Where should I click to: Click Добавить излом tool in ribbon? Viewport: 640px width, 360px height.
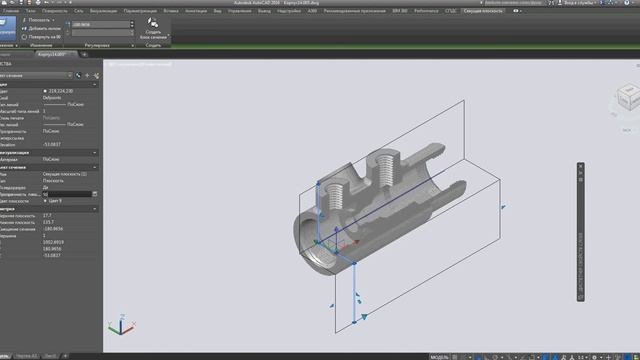[41, 29]
